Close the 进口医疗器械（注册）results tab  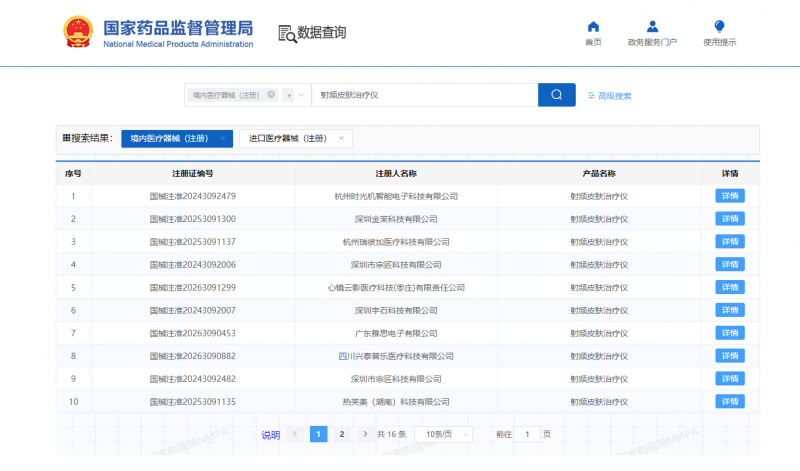pyautogui.click(x=341, y=138)
